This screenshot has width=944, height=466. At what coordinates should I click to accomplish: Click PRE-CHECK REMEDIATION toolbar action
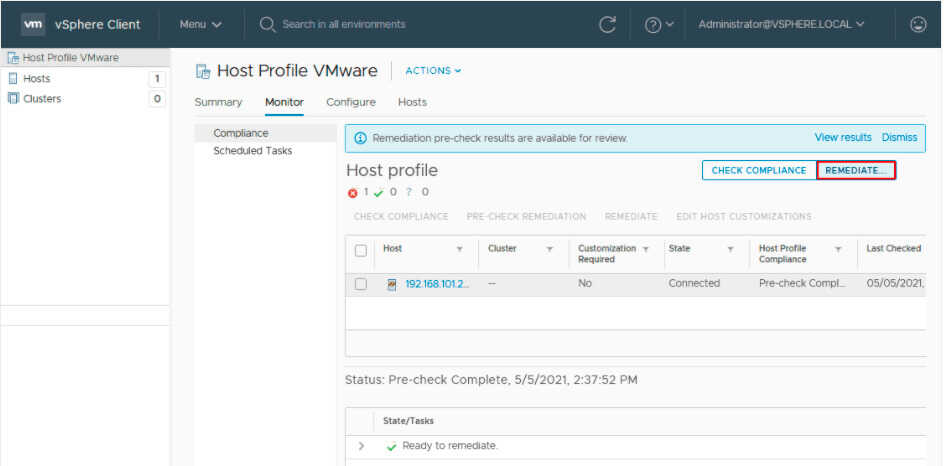526,216
